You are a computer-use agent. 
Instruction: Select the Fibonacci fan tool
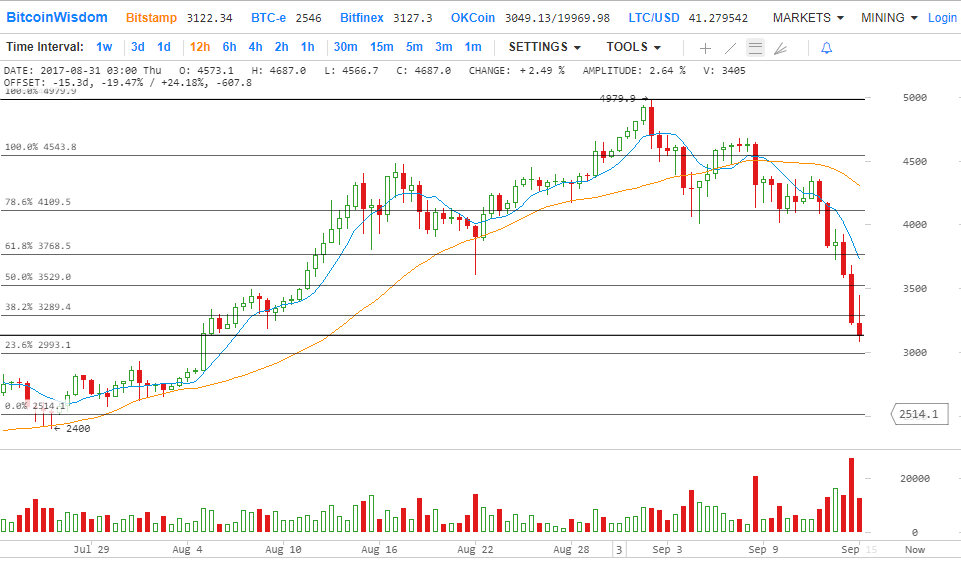(x=781, y=48)
